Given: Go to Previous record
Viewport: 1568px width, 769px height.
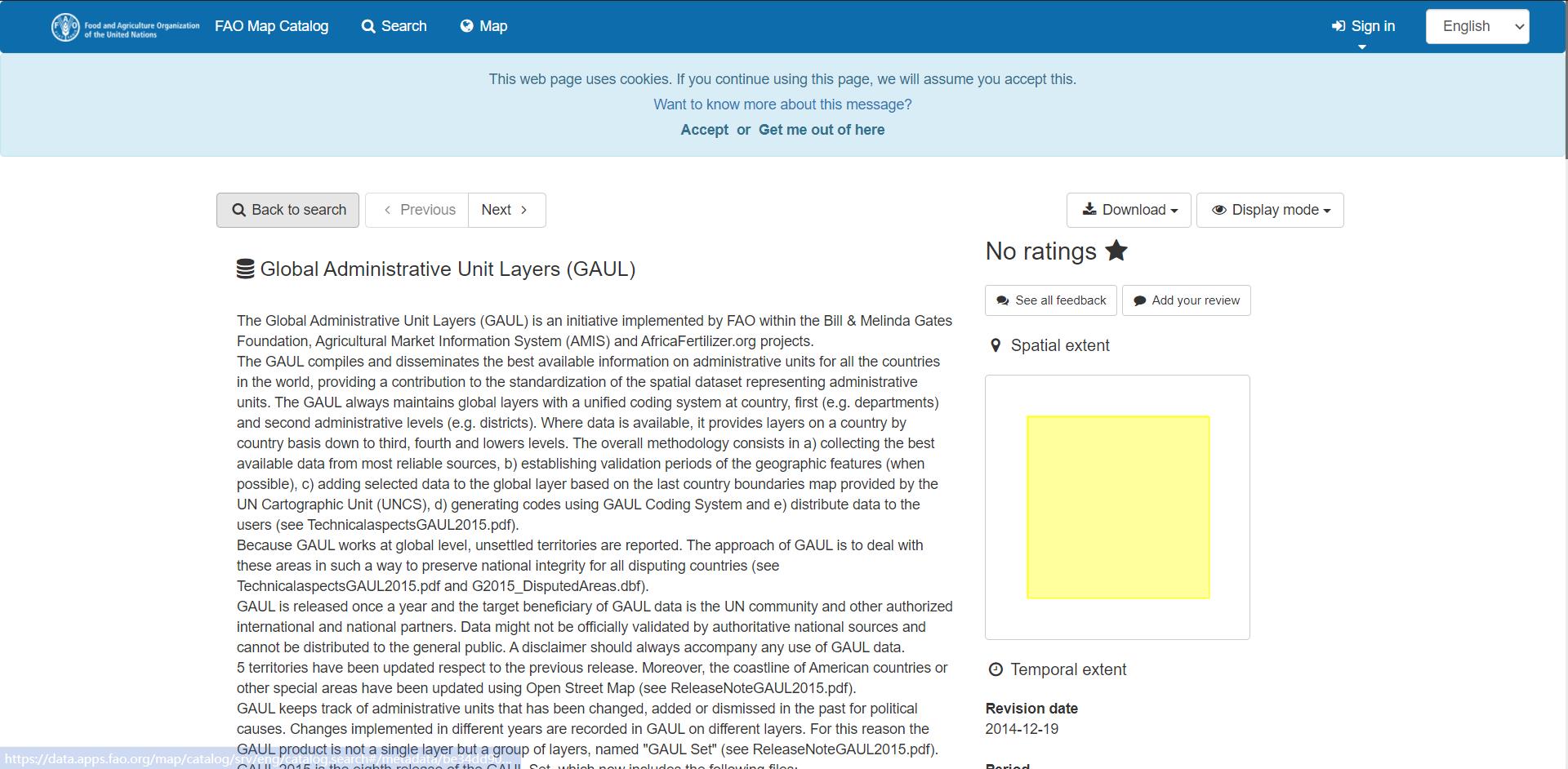Looking at the screenshot, I should click(x=416, y=210).
